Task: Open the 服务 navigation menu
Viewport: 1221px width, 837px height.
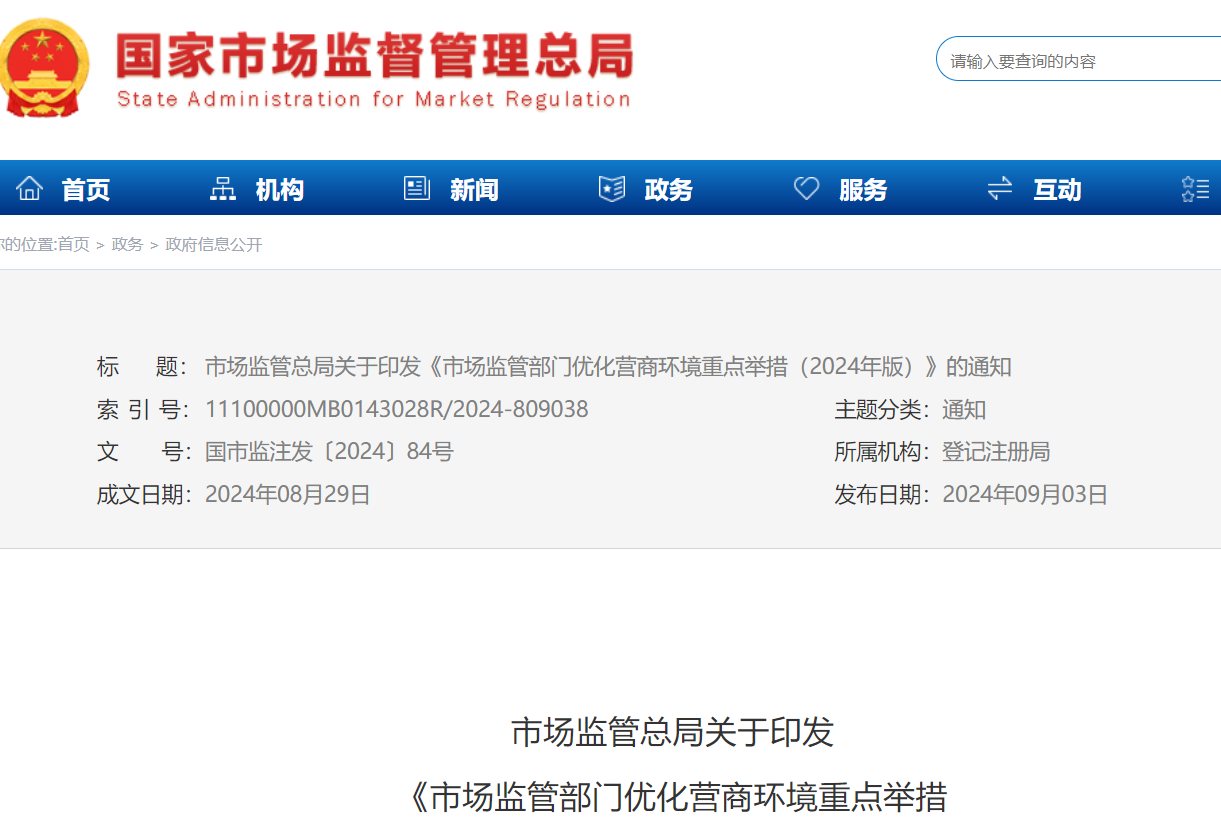Action: [862, 189]
